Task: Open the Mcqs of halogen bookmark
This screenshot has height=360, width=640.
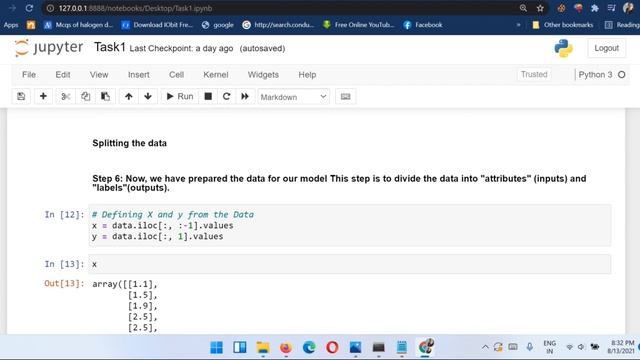Action: (x=78, y=25)
